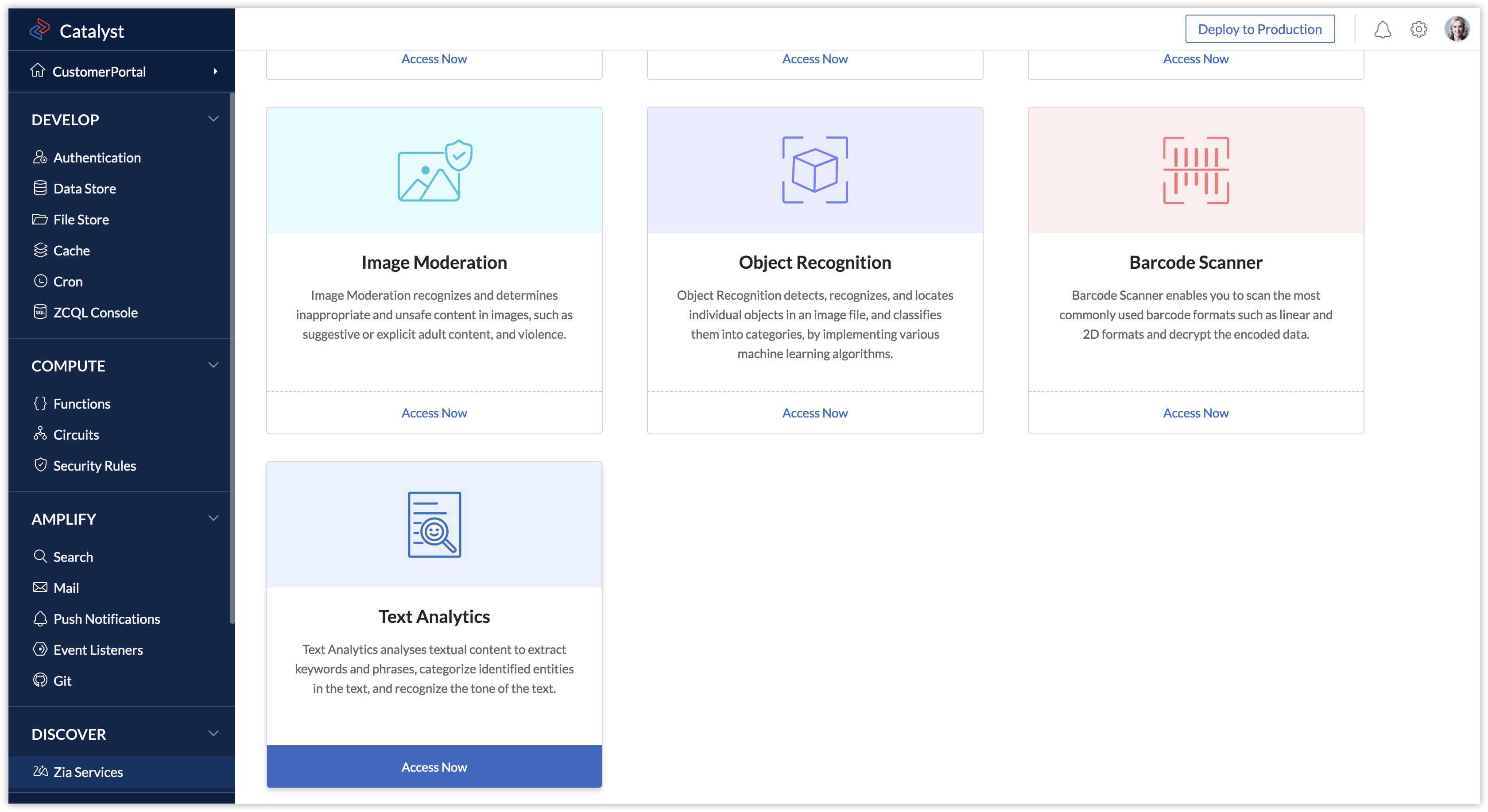Click the CustomerPortal home icon
This screenshot has height=812, width=1488.
(x=38, y=70)
